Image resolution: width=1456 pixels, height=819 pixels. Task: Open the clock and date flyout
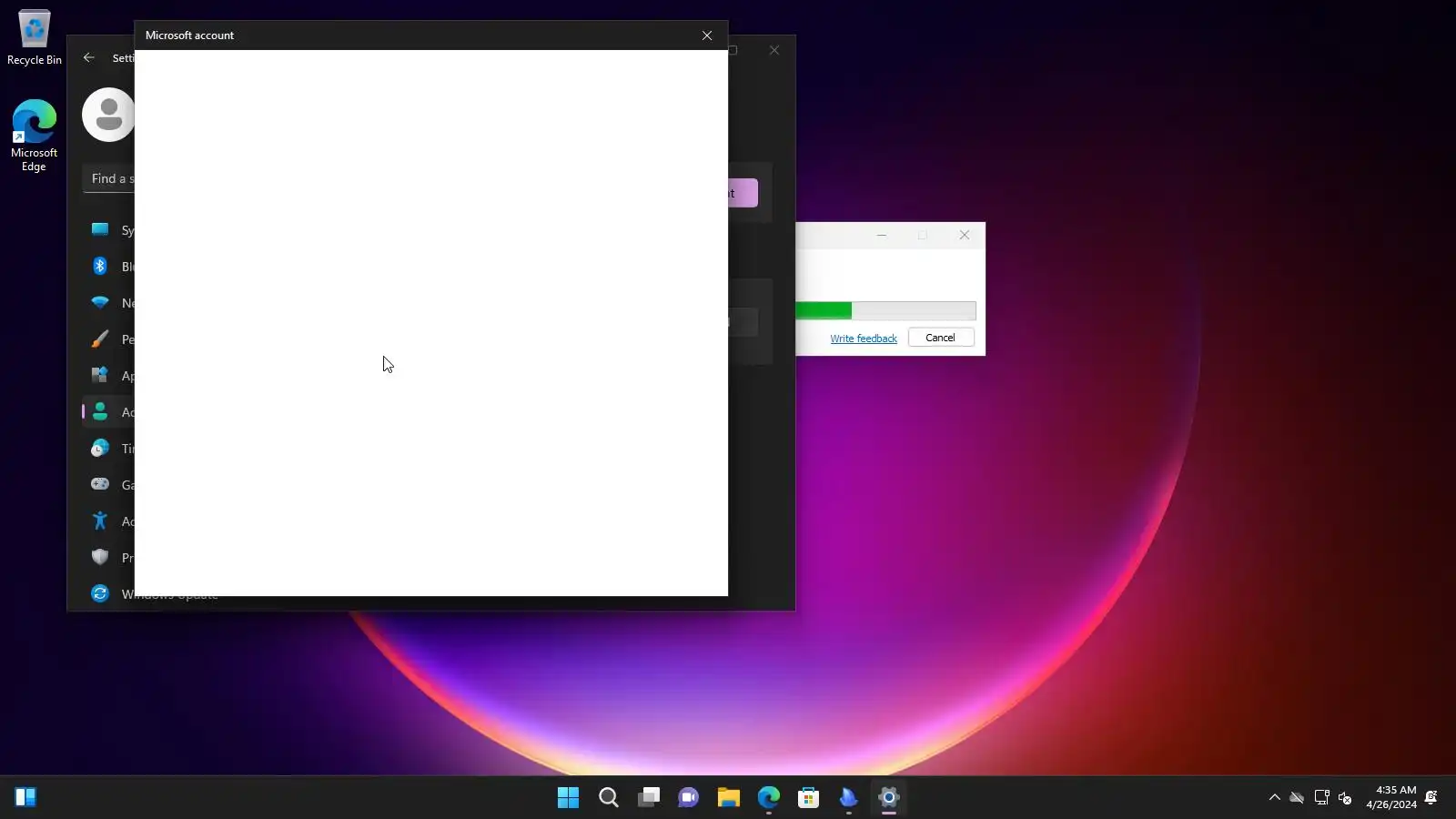tap(1391, 797)
